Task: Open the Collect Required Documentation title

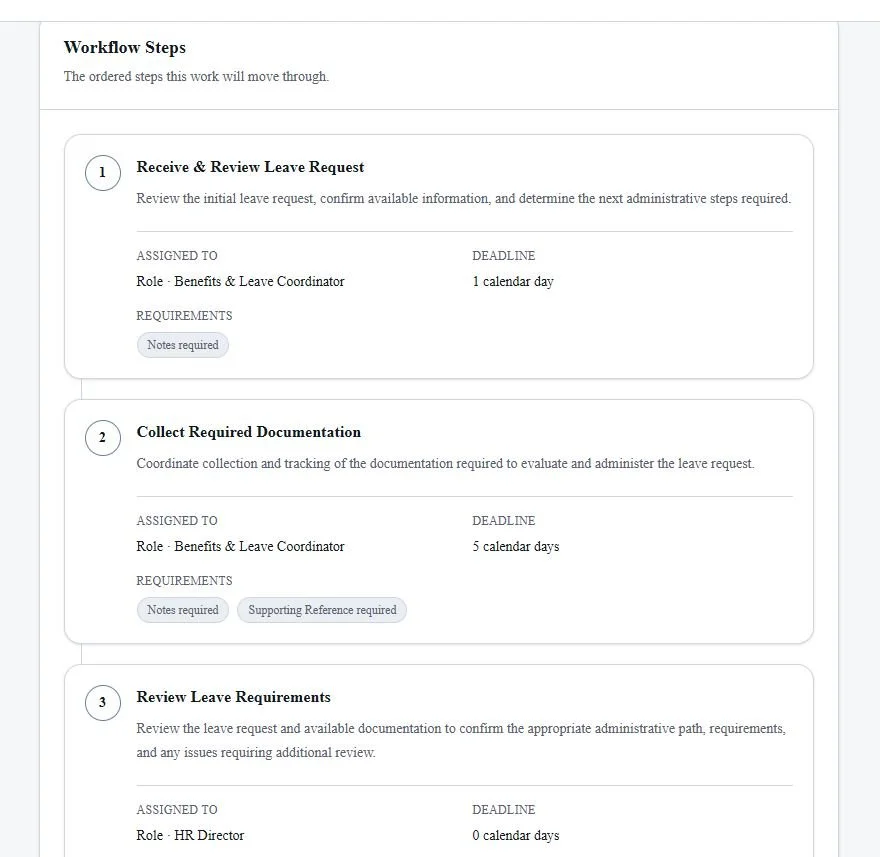Action: 249,432
